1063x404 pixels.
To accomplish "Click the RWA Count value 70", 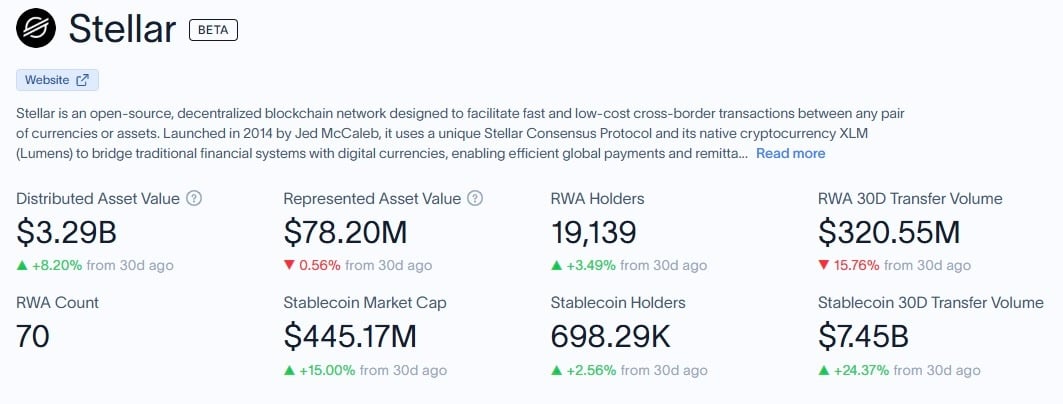I will click(x=33, y=337).
